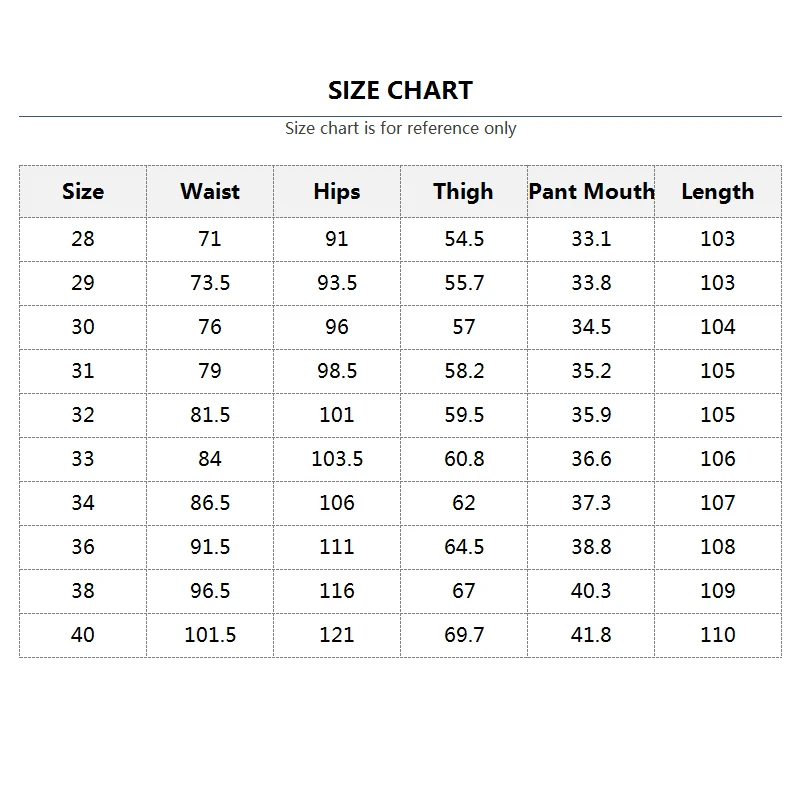Select thigh value 58.2
Viewport: 800px width, 800px height.
464,371
